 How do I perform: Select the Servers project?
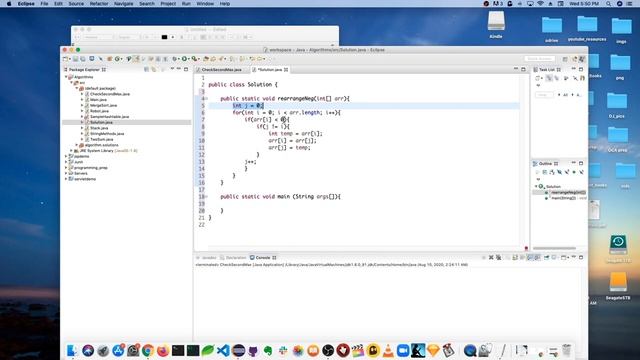[x=81, y=173]
